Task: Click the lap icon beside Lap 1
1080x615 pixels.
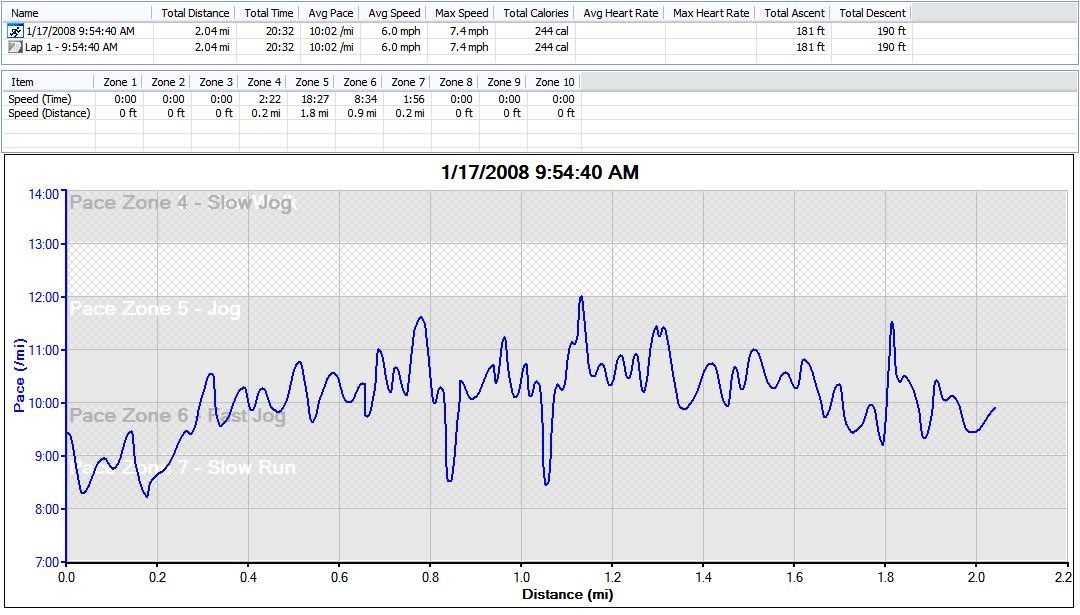Action: click(x=14, y=47)
